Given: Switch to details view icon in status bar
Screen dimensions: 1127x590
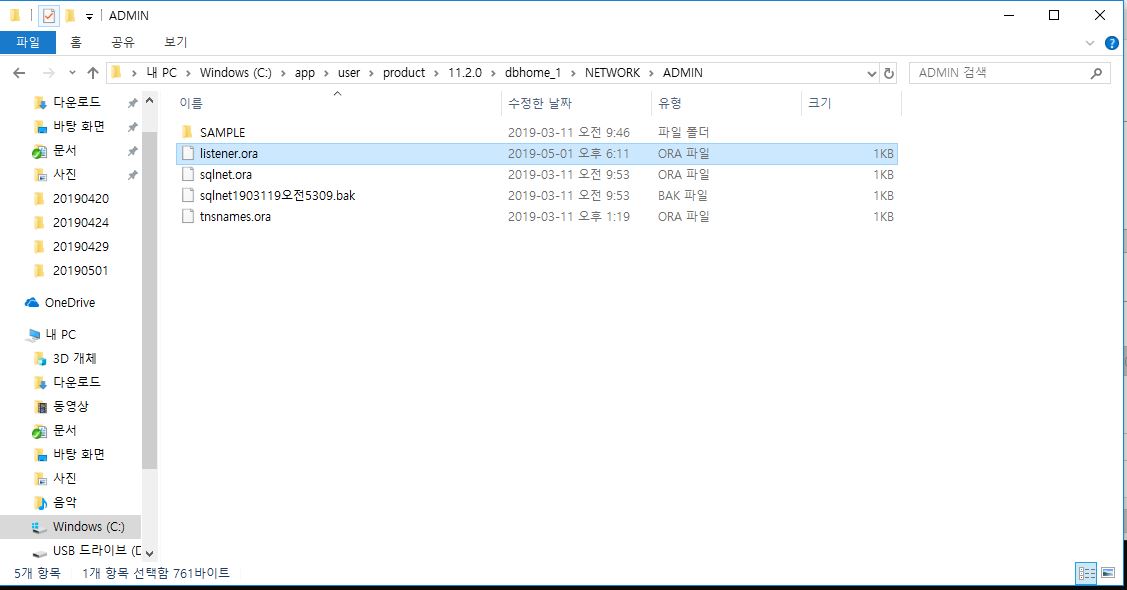Looking at the screenshot, I should (x=1086, y=573).
